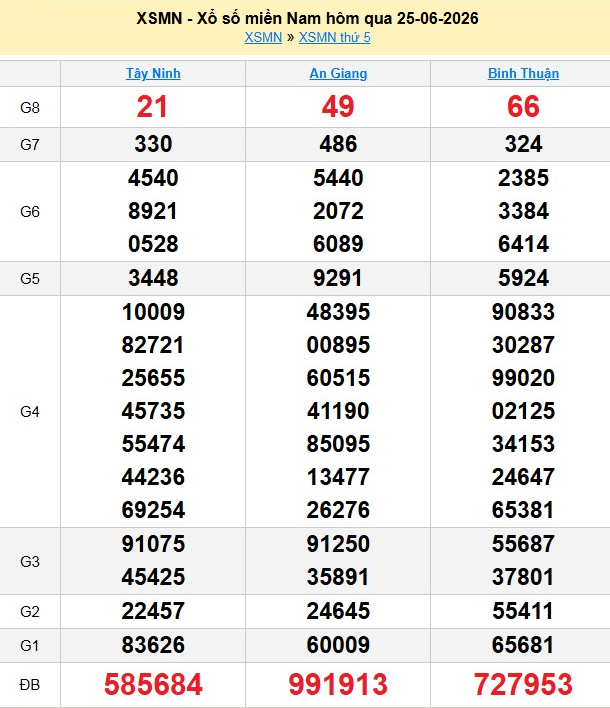Screen dimensions: 610x708
Task: Select G6 number 5440
Action: tap(338, 178)
